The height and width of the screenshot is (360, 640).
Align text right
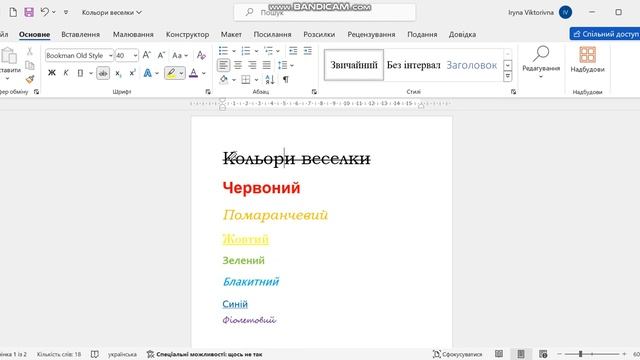click(x=252, y=65)
